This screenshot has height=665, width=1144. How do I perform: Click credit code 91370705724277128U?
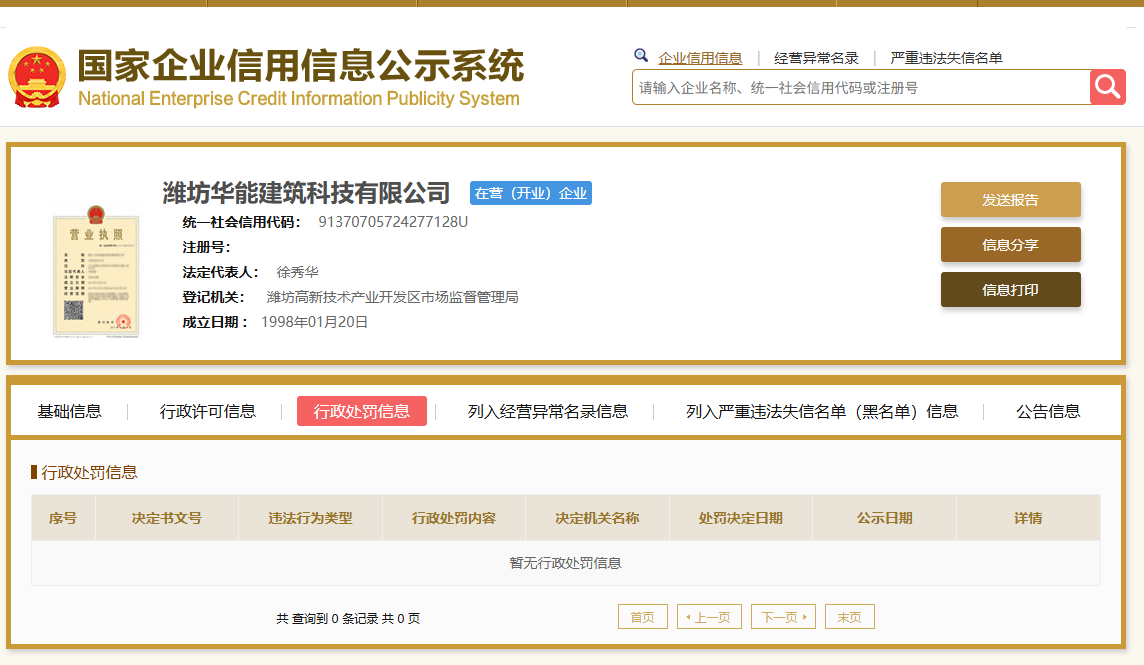(393, 222)
